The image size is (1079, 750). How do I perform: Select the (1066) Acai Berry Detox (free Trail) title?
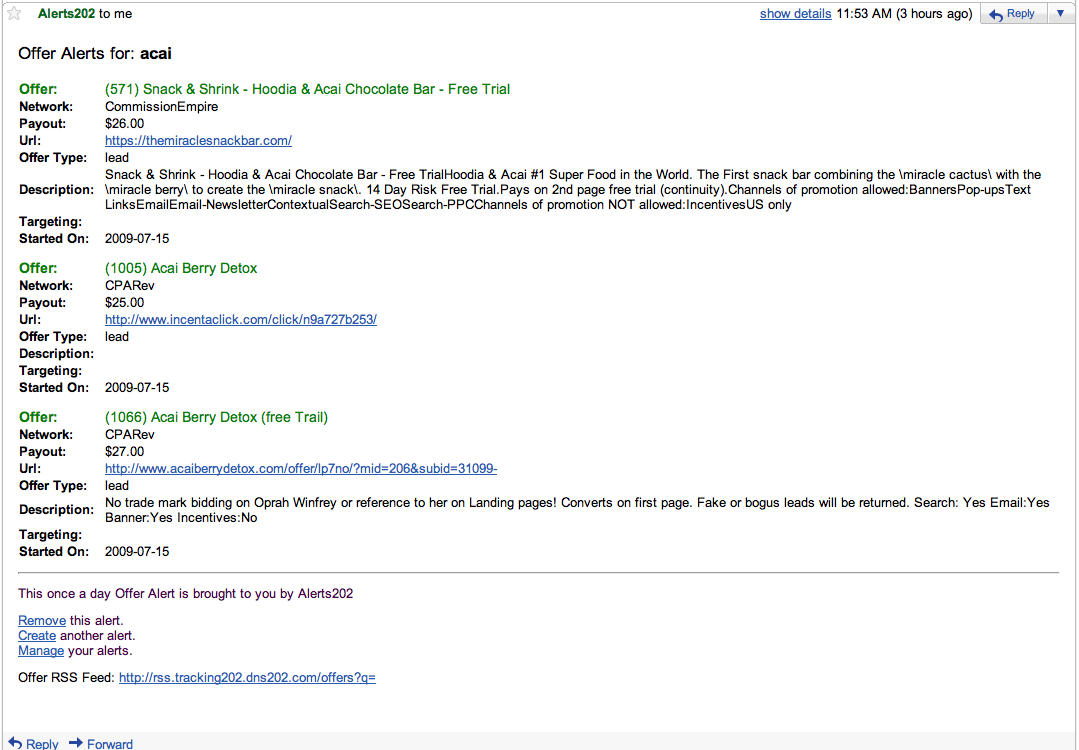point(216,418)
